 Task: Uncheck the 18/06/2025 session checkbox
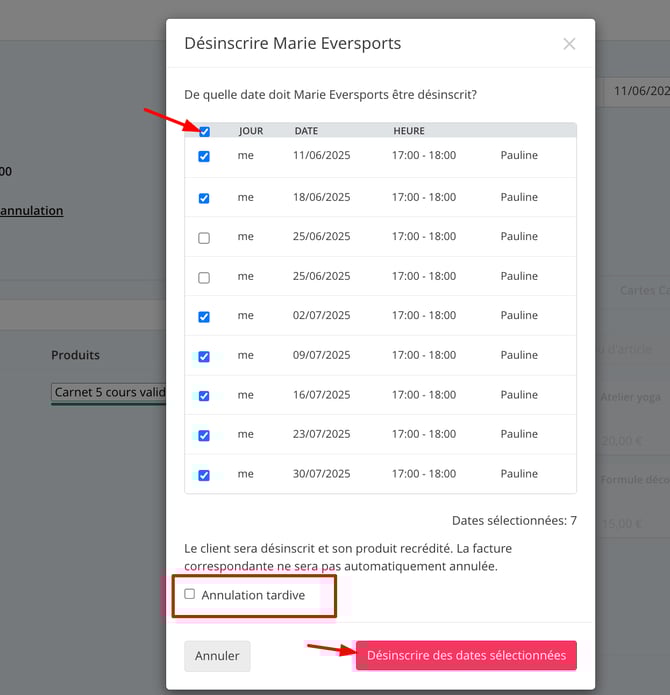click(x=204, y=198)
